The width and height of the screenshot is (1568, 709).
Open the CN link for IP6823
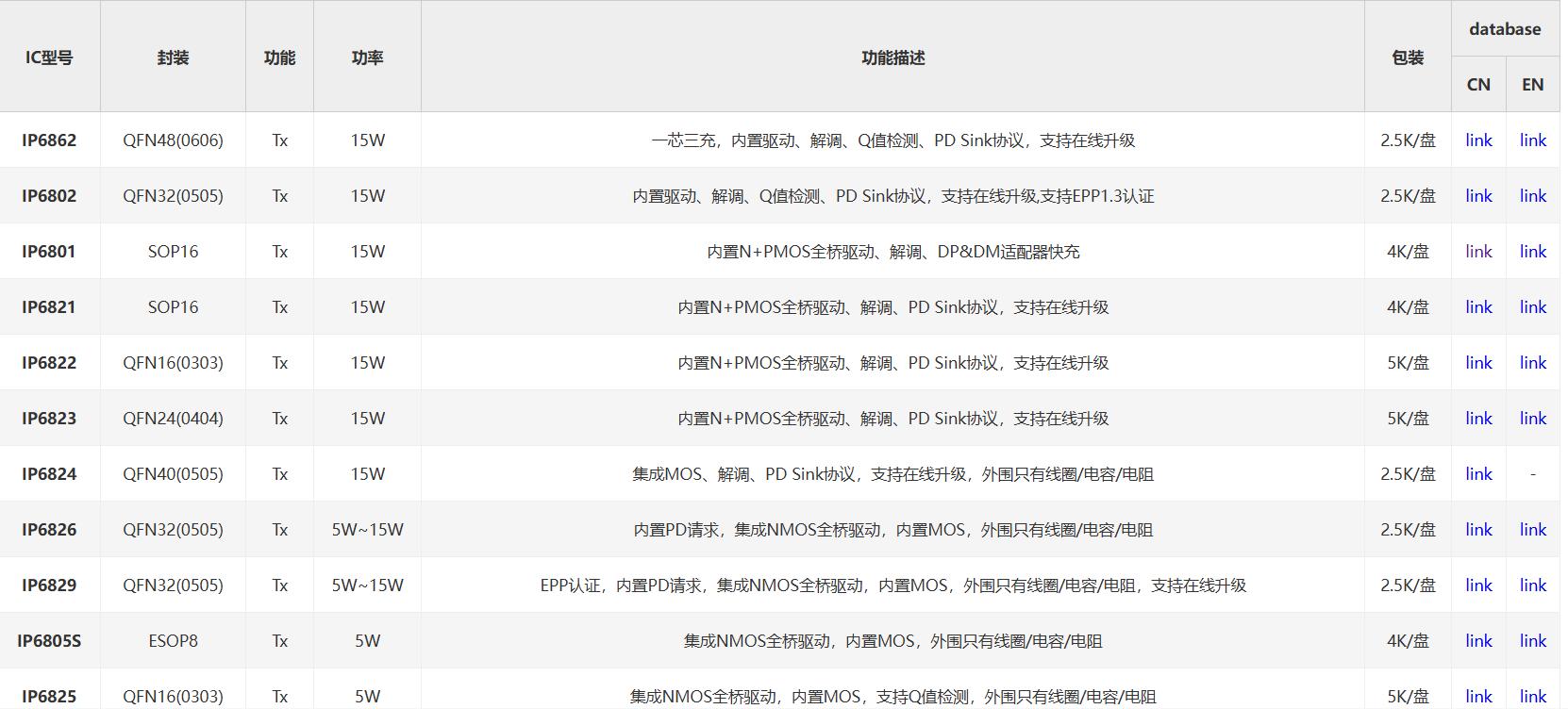(1478, 419)
